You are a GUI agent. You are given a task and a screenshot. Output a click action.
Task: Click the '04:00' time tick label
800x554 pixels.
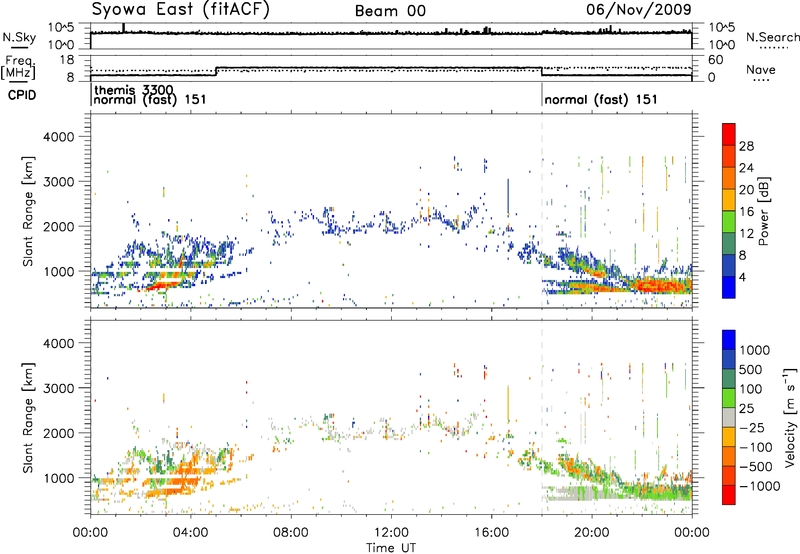point(190,533)
